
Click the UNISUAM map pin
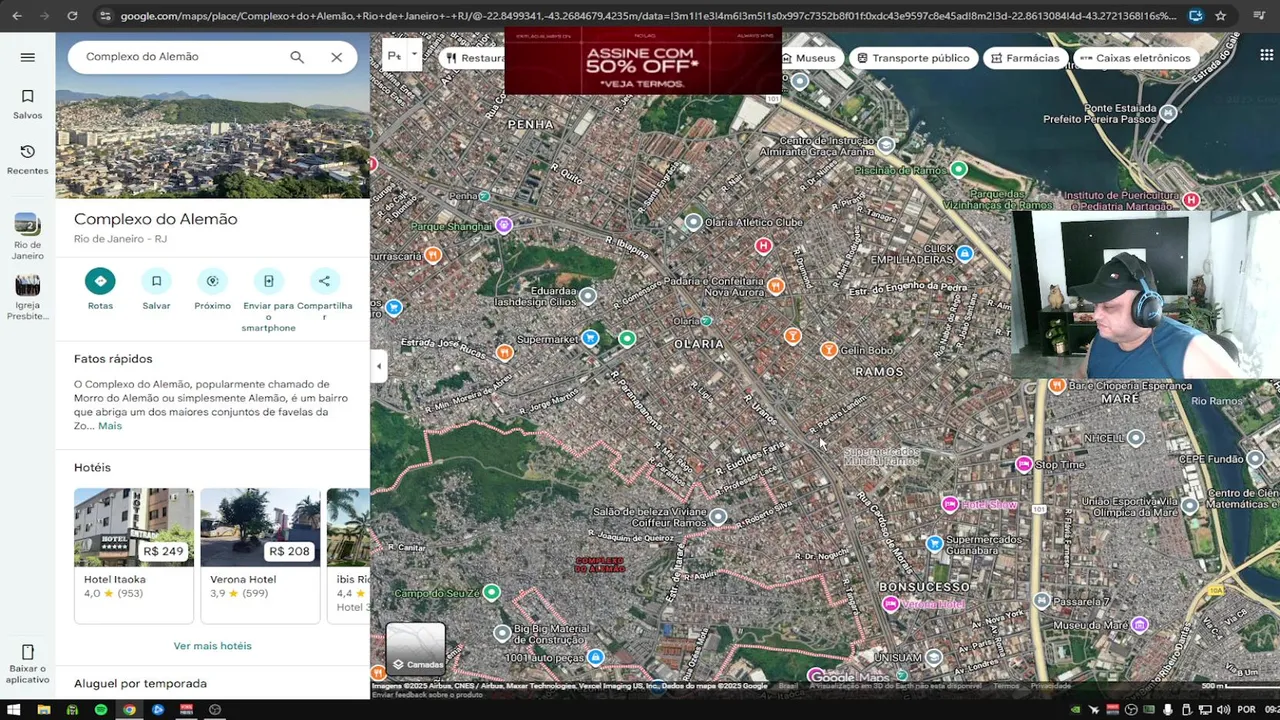click(934, 657)
